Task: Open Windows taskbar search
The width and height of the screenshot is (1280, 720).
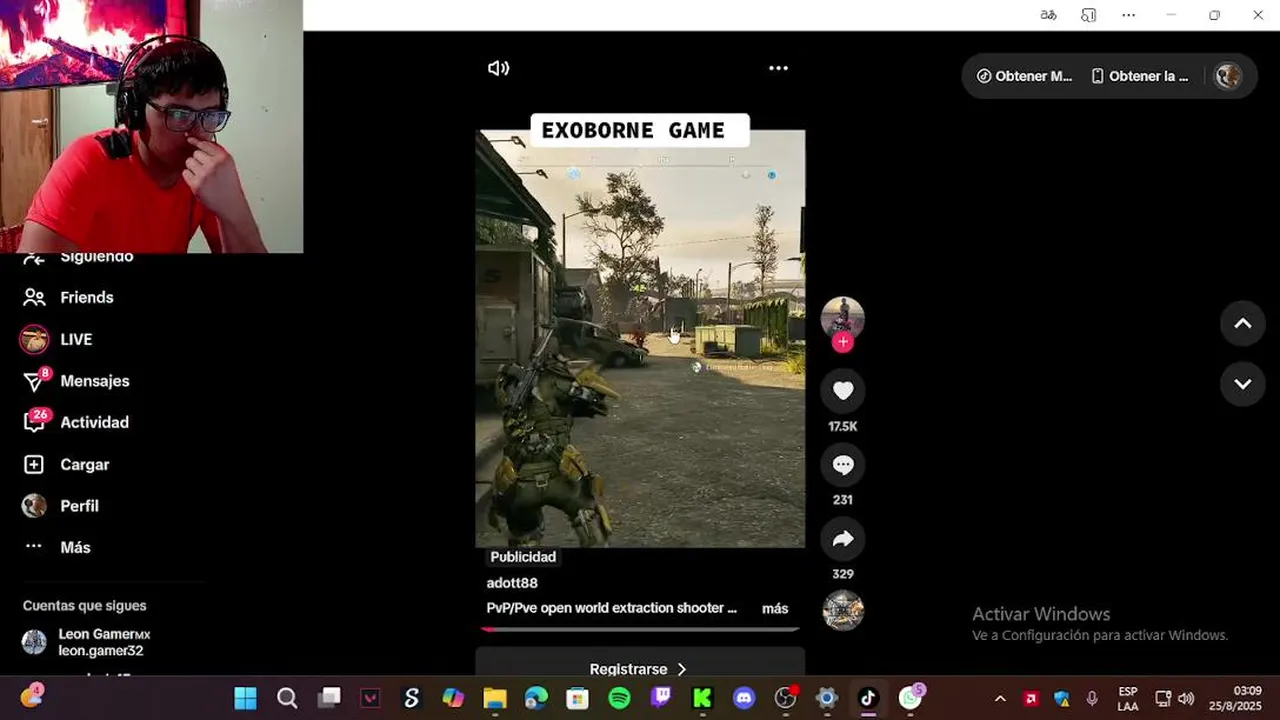Action: [287, 698]
